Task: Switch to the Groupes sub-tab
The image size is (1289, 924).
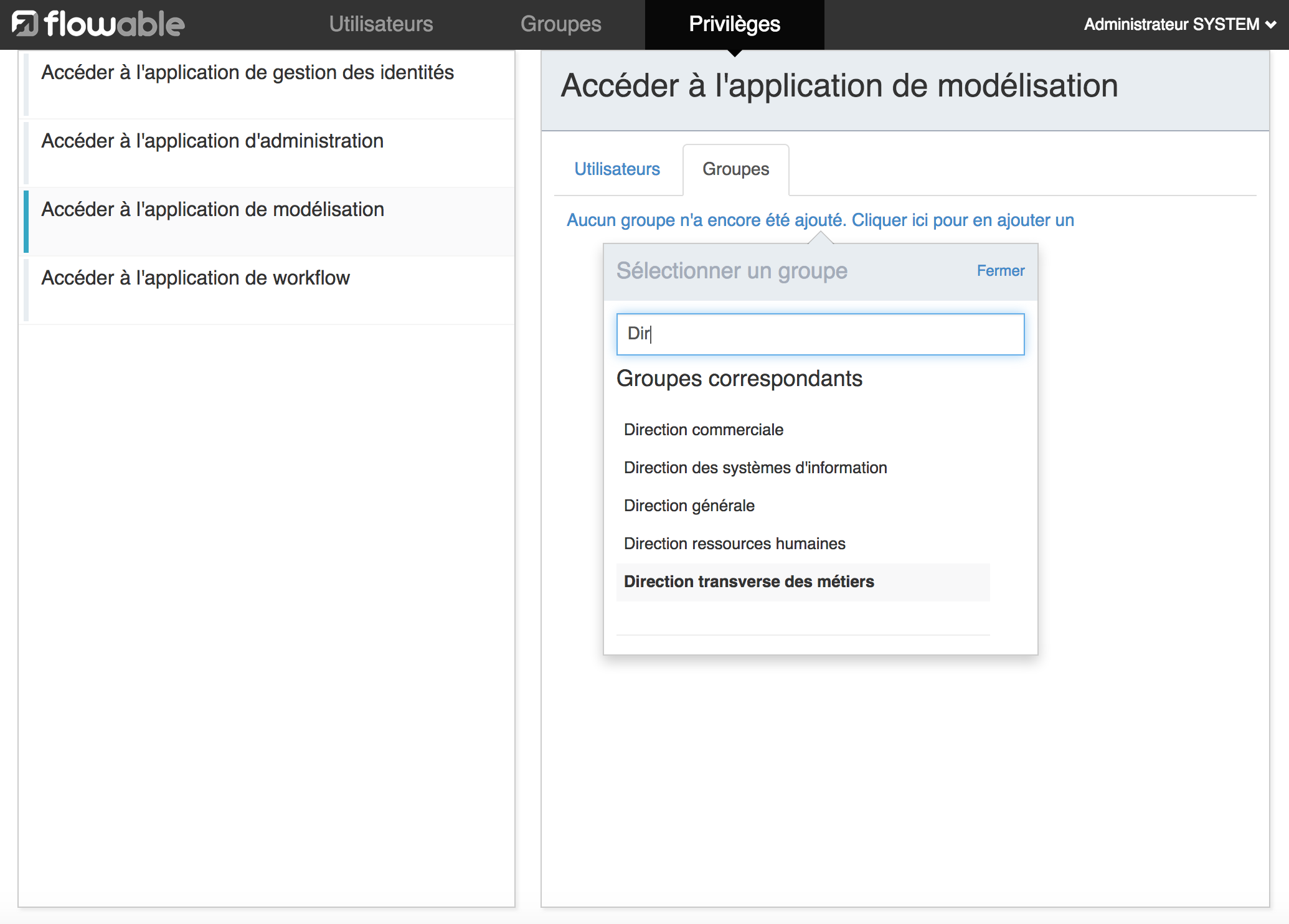Action: point(736,169)
